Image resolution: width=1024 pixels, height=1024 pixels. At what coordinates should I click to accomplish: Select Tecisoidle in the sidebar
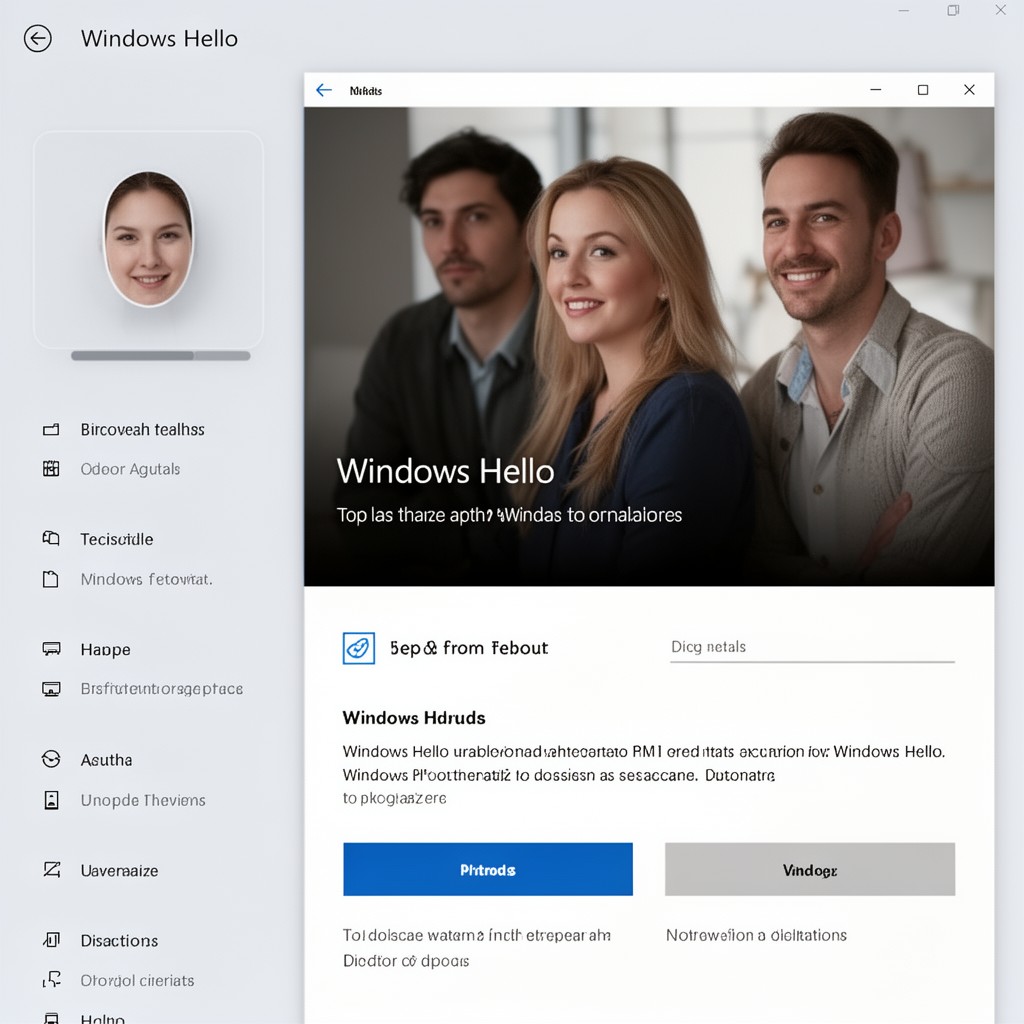(x=116, y=539)
